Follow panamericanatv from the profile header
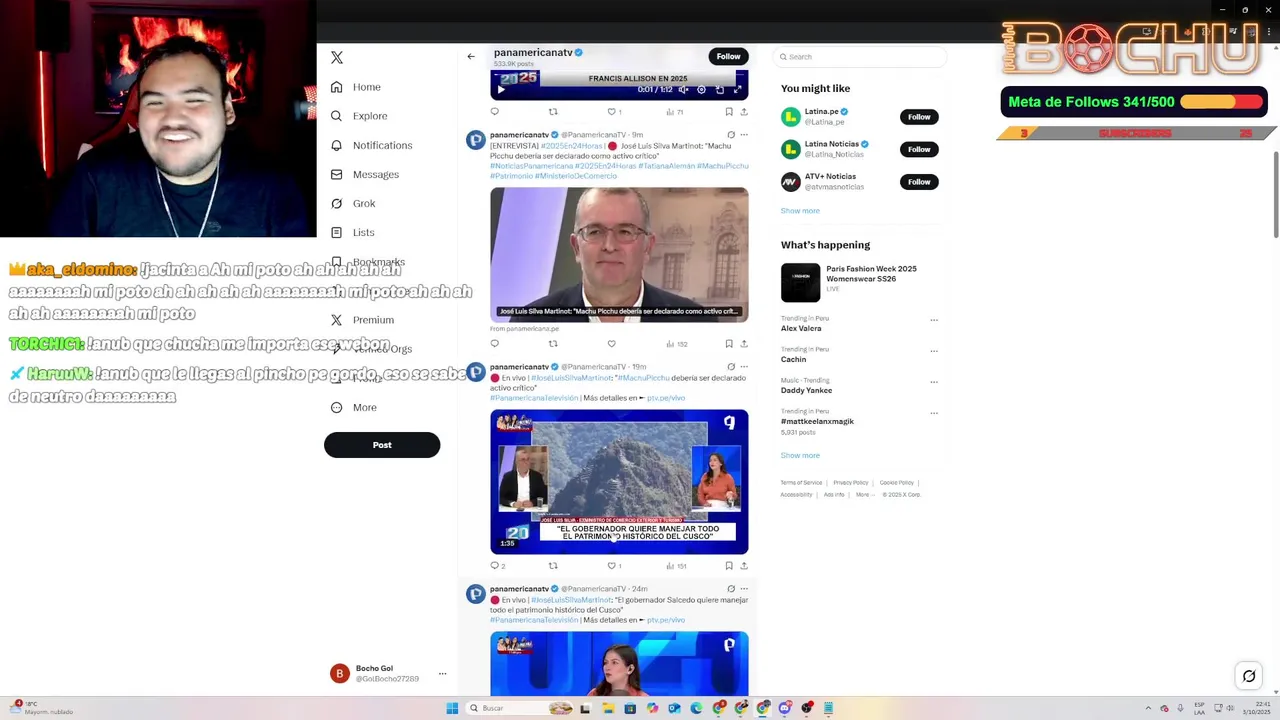Image resolution: width=1280 pixels, height=720 pixels. coord(728,56)
